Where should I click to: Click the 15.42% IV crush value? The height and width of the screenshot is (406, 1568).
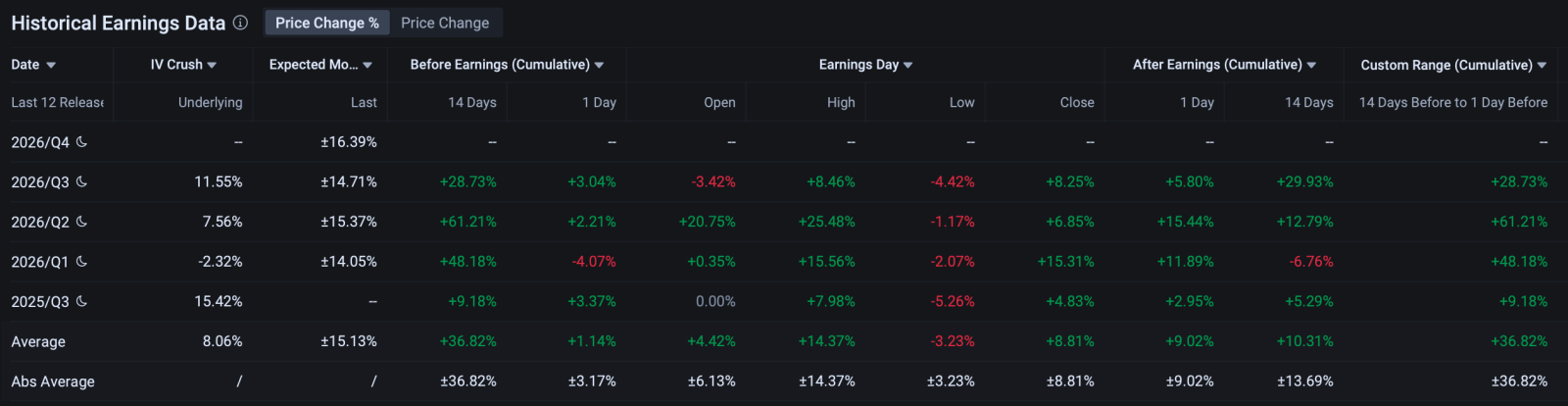218,301
